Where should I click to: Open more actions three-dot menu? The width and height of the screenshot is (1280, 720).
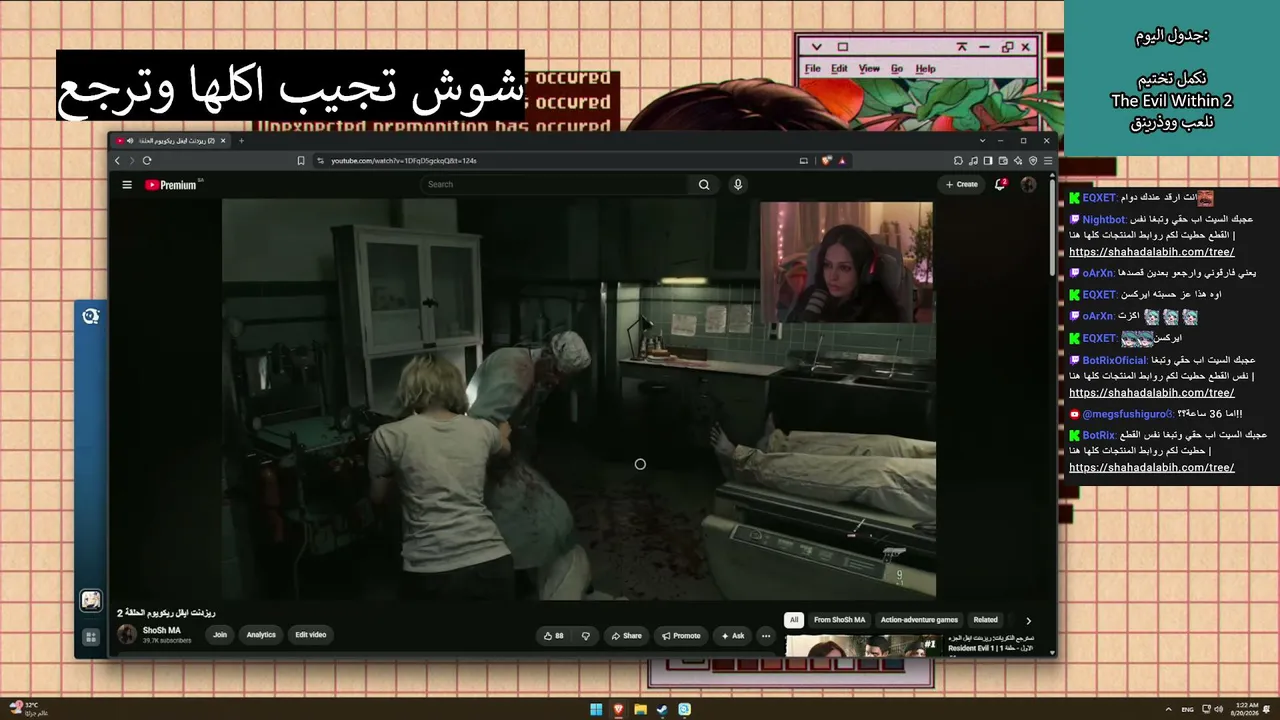point(766,636)
